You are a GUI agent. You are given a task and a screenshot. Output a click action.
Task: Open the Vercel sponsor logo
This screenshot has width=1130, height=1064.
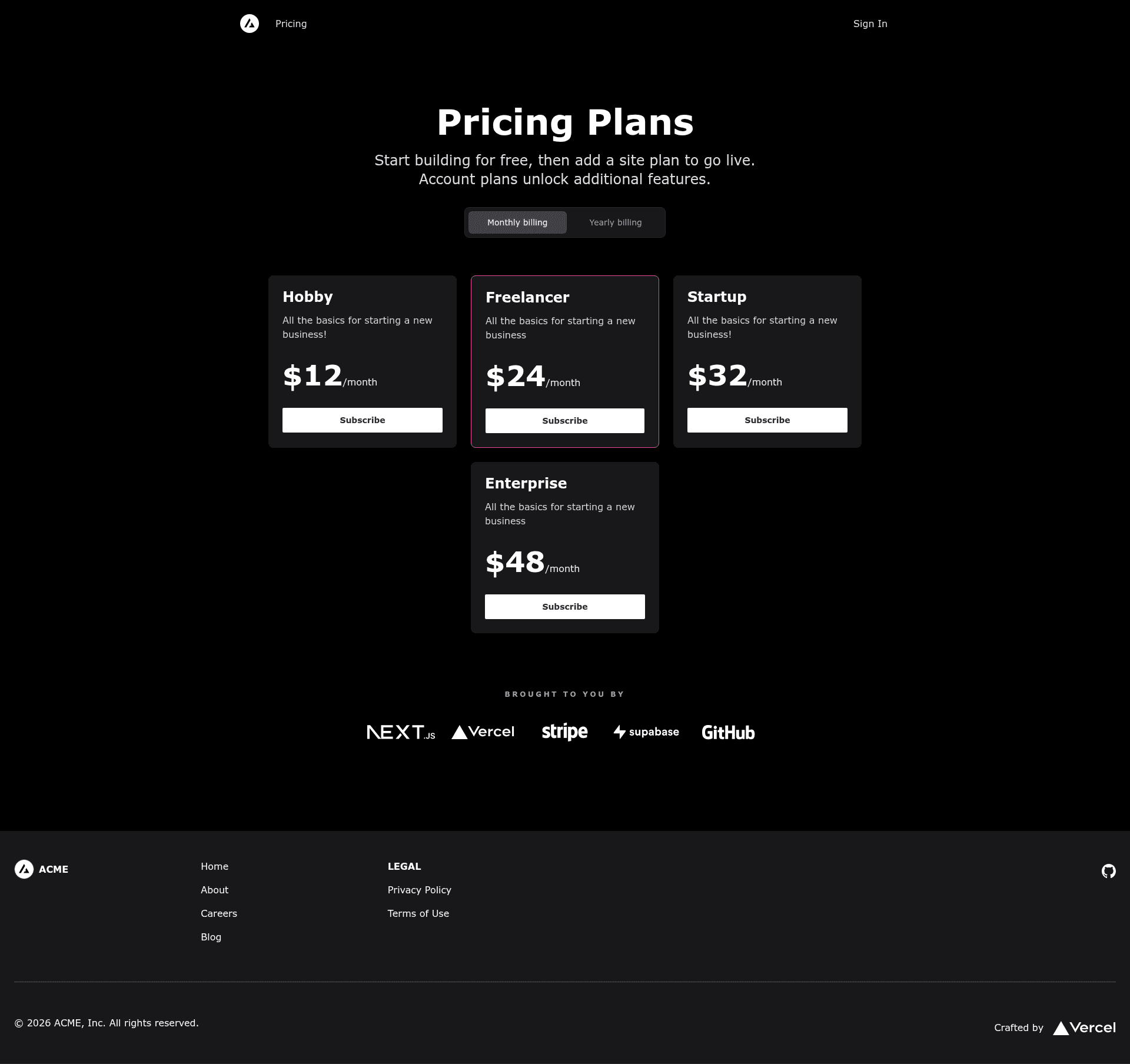coord(483,732)
